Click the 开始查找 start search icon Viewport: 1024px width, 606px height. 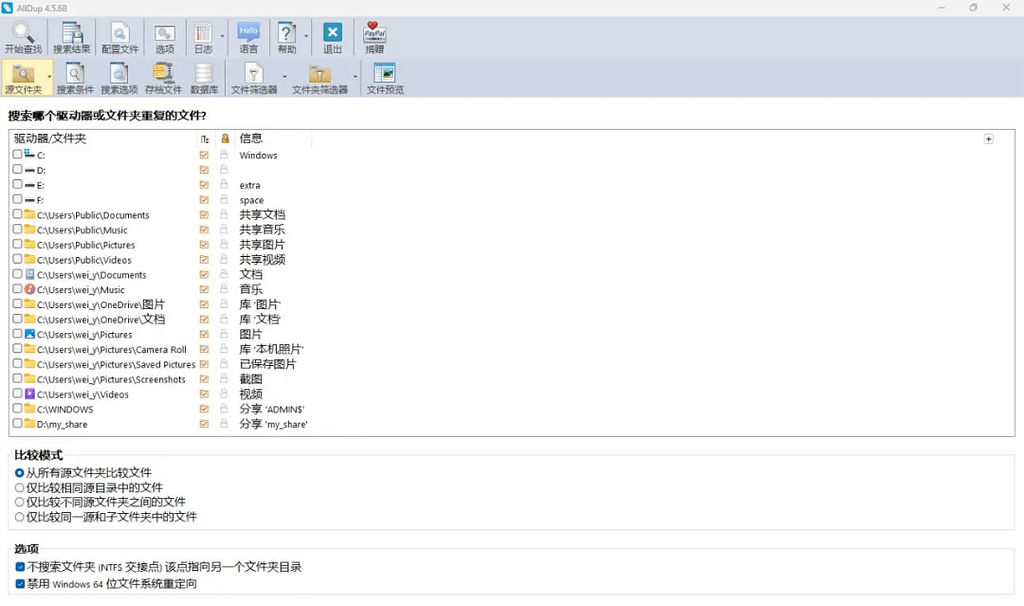[x=23, y=34]
